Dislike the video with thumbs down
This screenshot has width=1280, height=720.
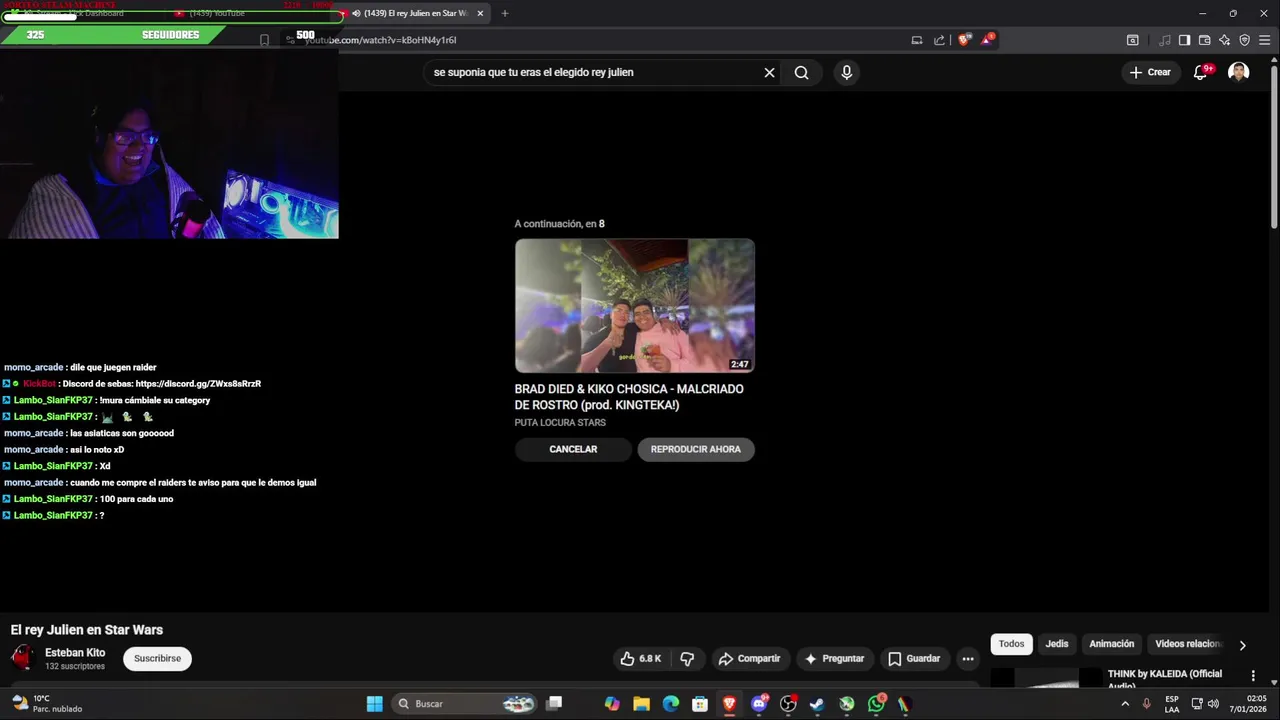tap(687, 658)
